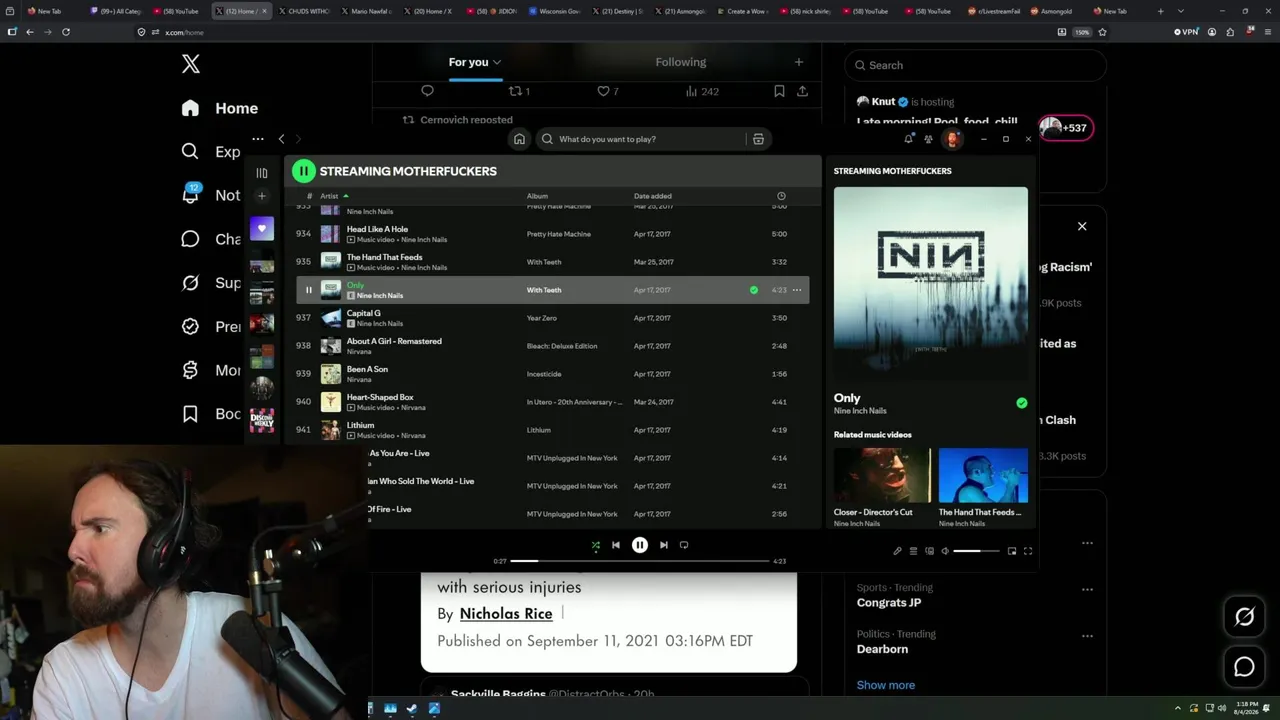Open the Discover Weekly playlist tile
This screenshot has height=720, width=1280.
pyautogui.click(x=262, y=420)
